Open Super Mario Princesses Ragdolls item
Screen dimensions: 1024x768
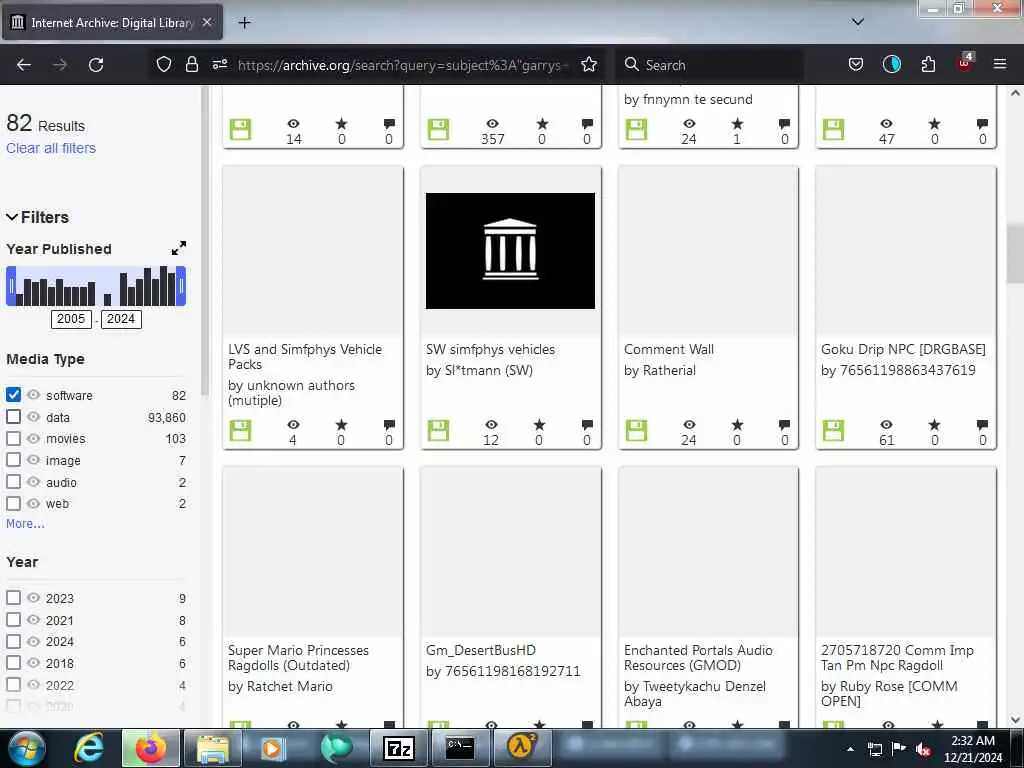(x=298, y=658)
